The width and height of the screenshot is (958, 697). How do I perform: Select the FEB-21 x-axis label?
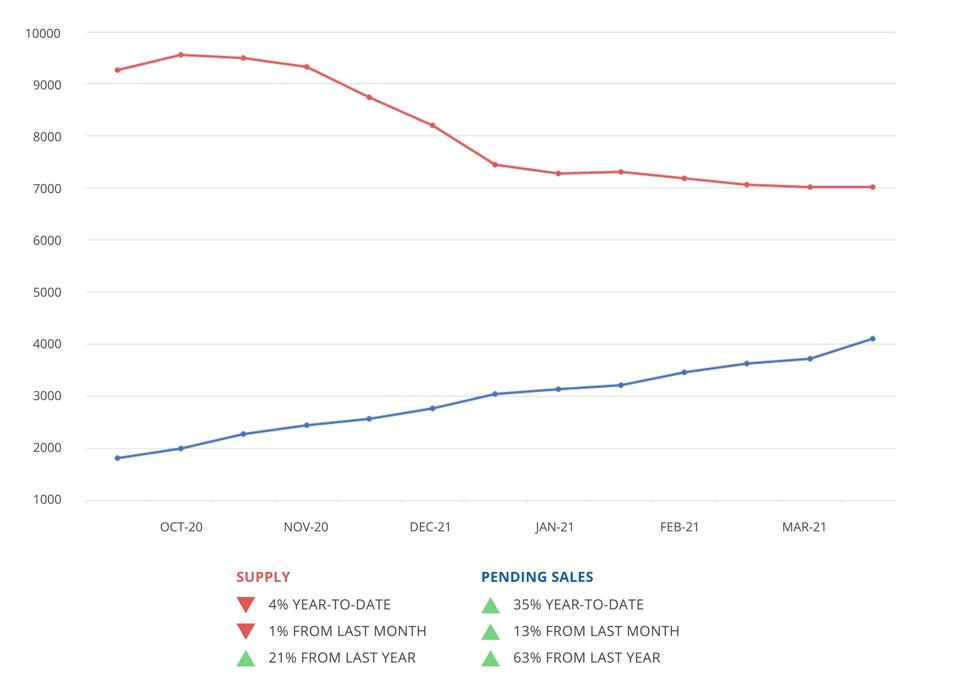(x=680, y=527)
